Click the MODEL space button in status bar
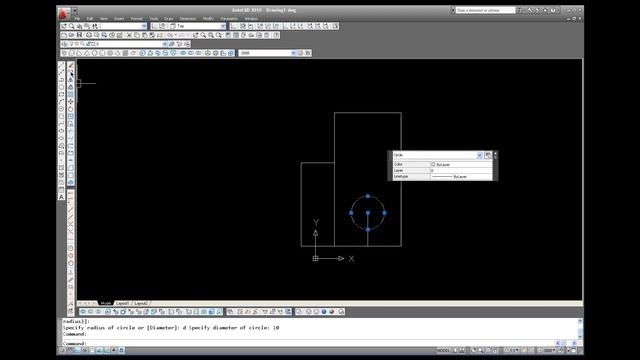 pyautogui.click(x=444, y=350)
